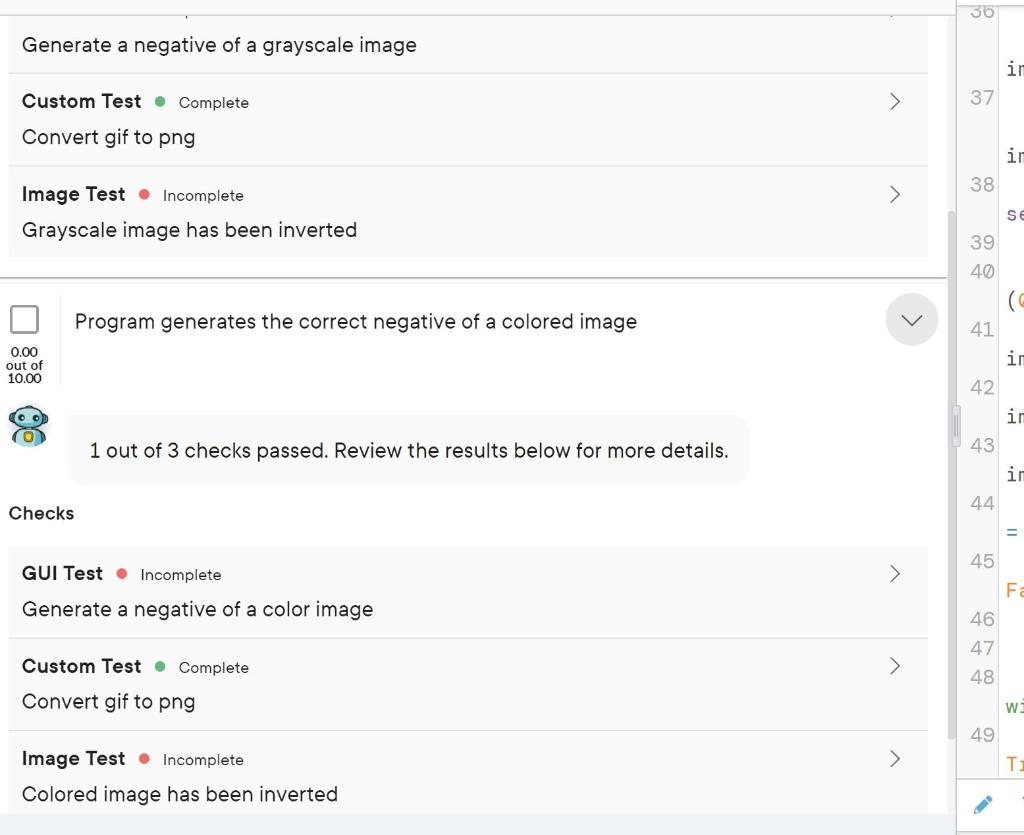Open Grayscale image inverted test chevron
This screenshot has width=1024, height=835.
895,195
